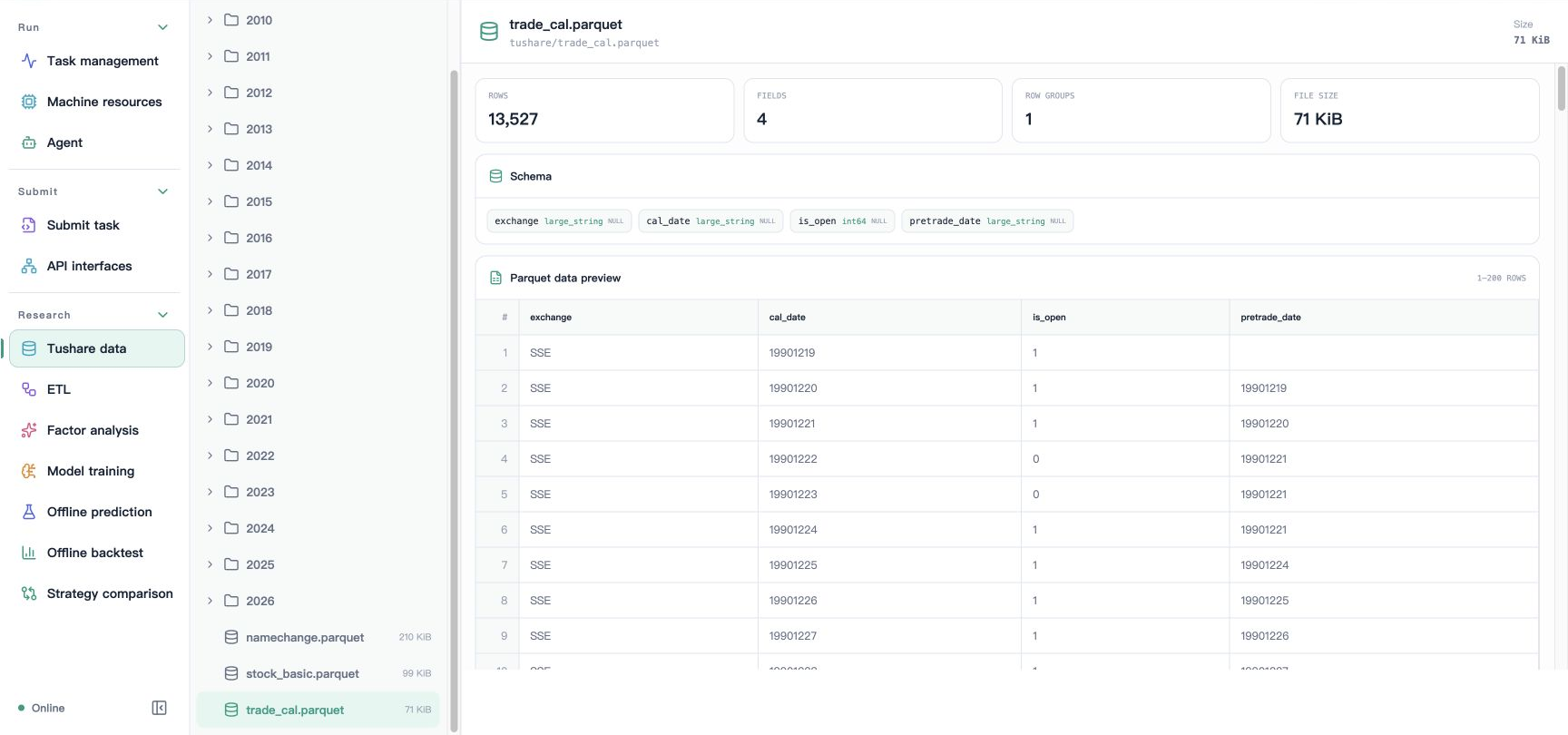Select the 2024 folder
The height and width of the screenshot is (735, 1568).
[x=318, y=528]
